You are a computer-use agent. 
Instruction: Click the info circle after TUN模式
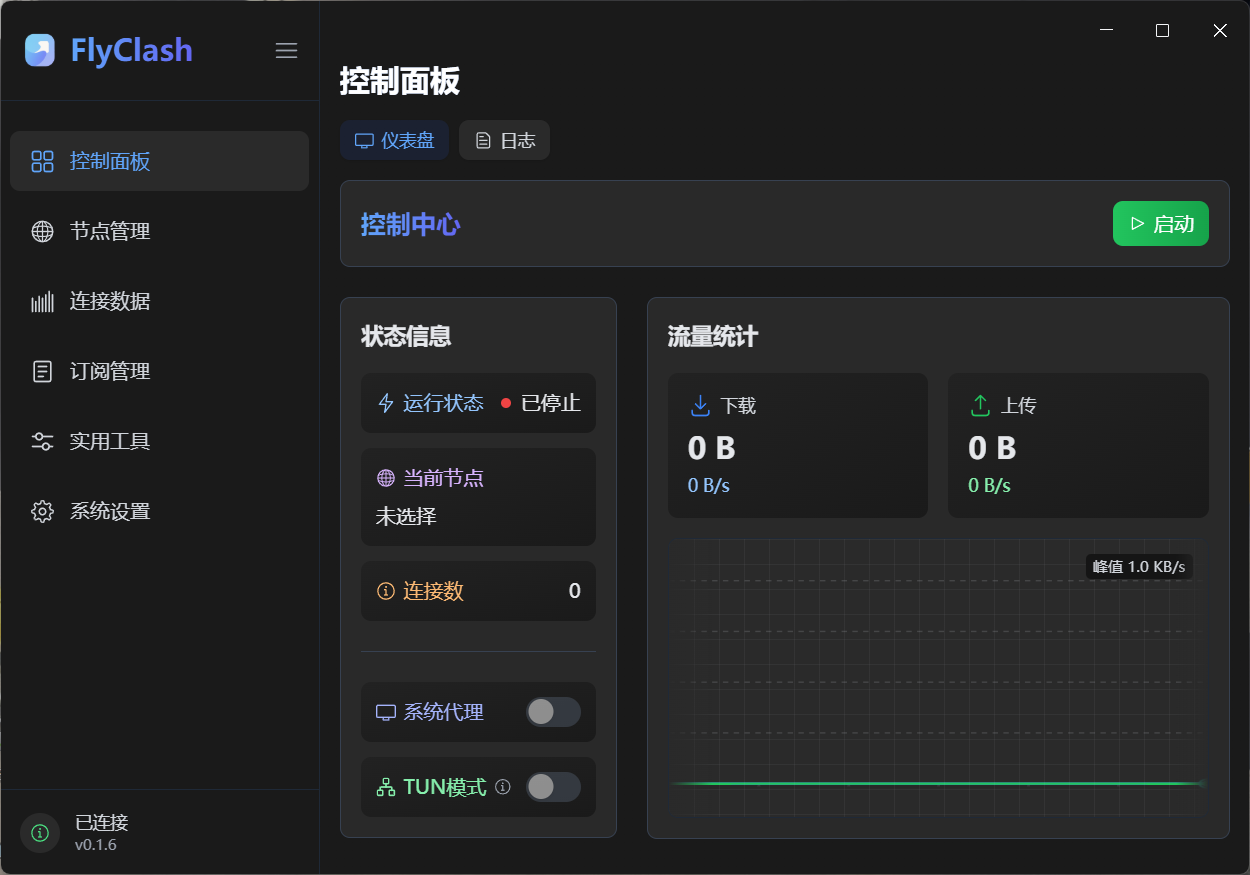coord(503,787)
